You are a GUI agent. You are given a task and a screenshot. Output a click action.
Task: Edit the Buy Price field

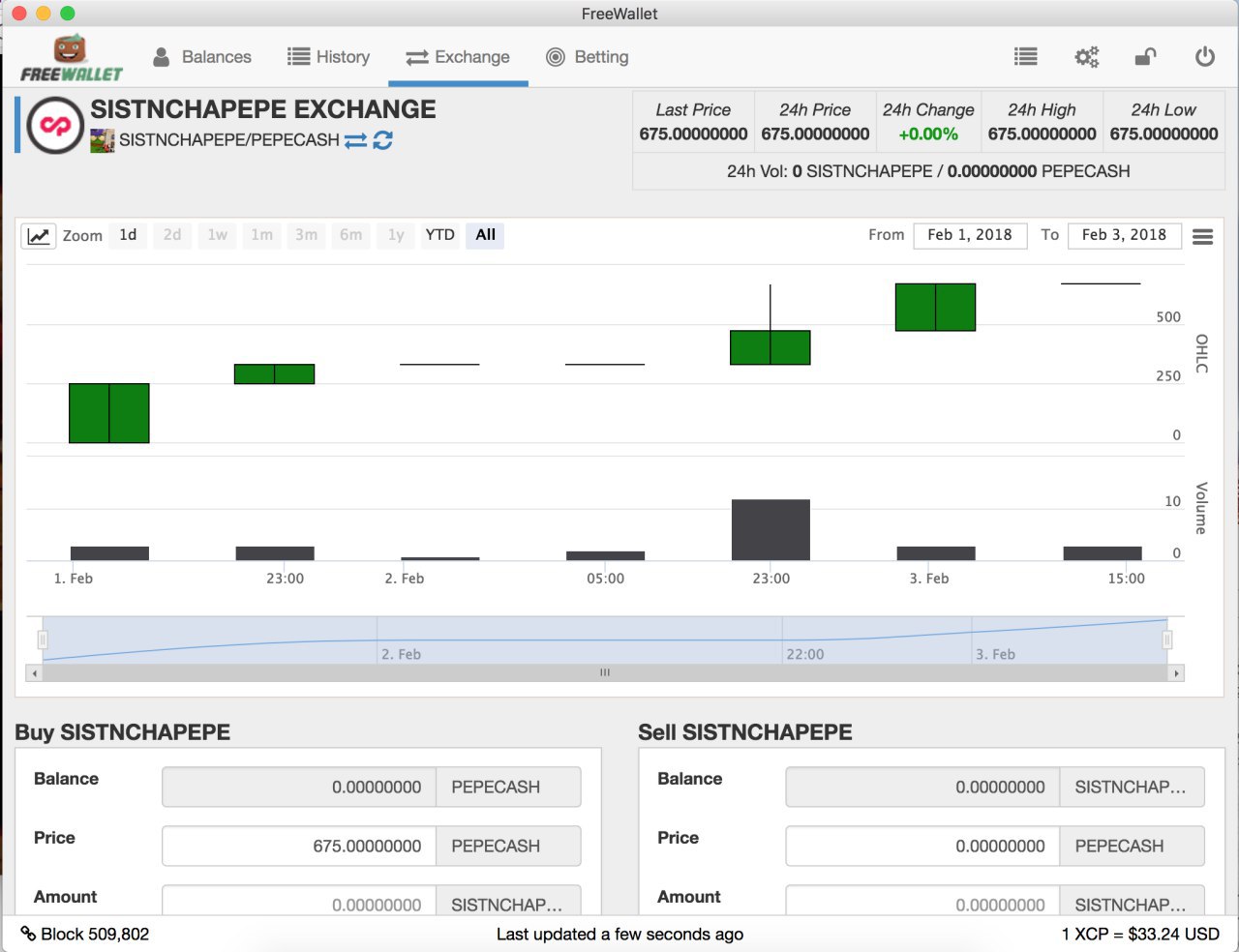coord(299,846)
